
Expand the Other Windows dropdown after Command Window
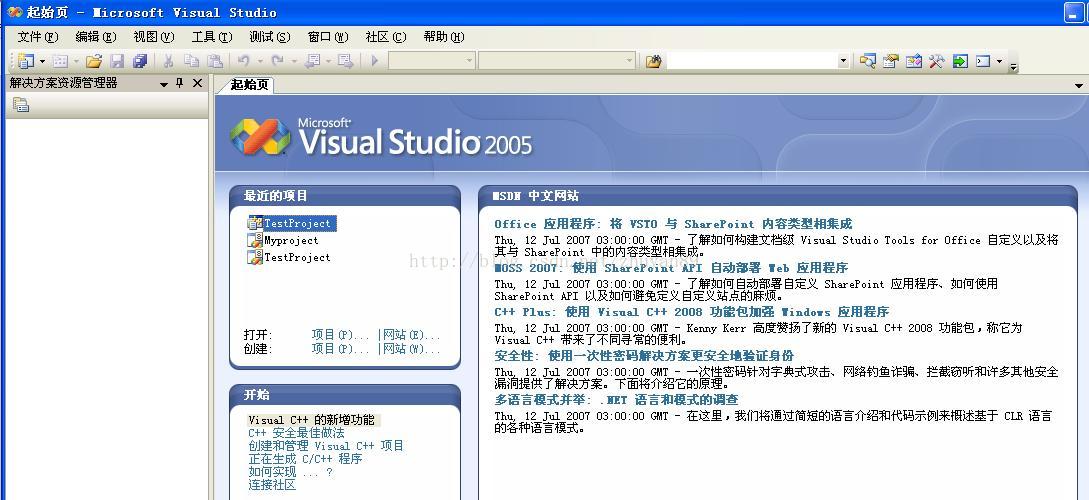tap(999, 61)
